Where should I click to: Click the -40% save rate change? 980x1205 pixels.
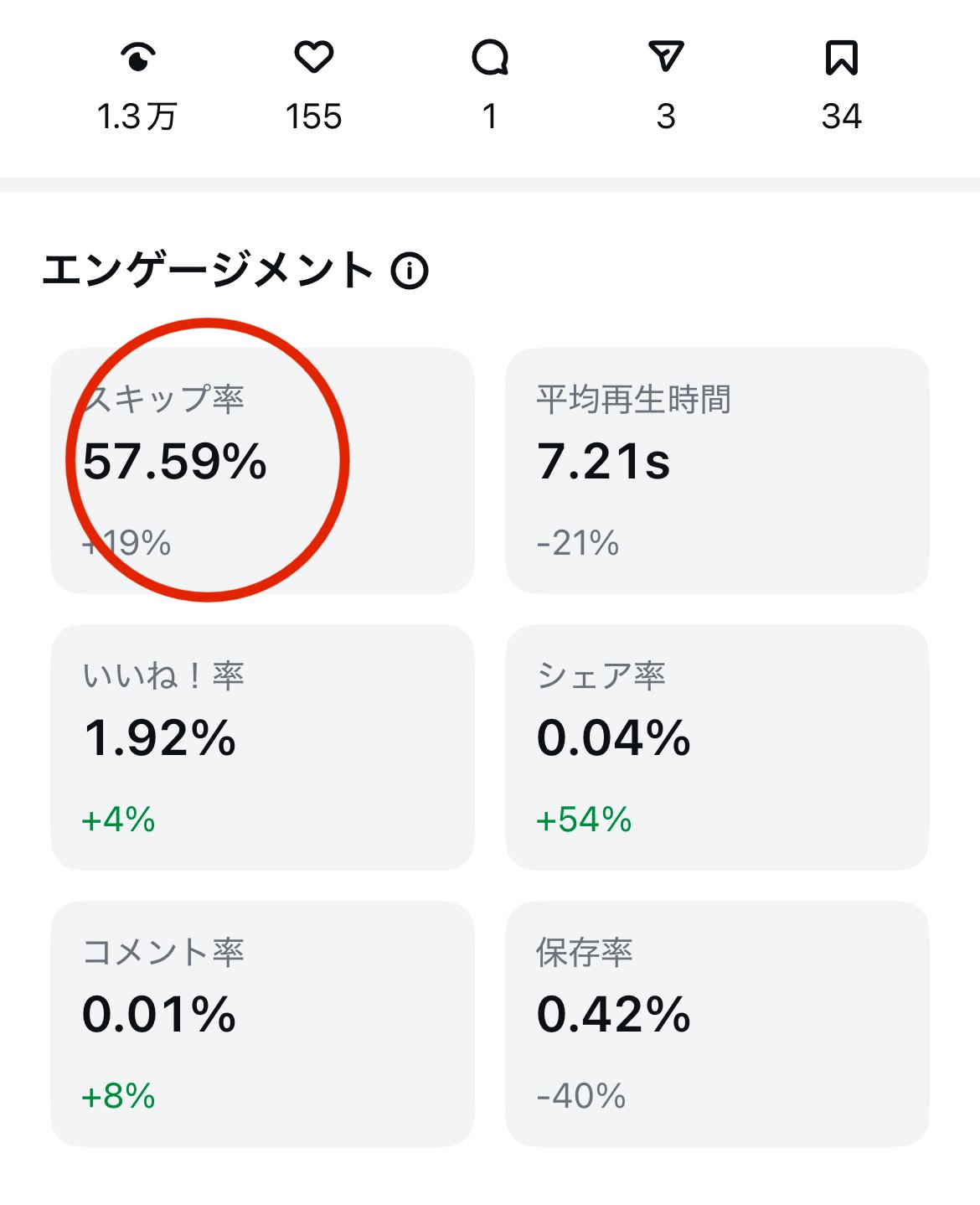pos(581,1096)
